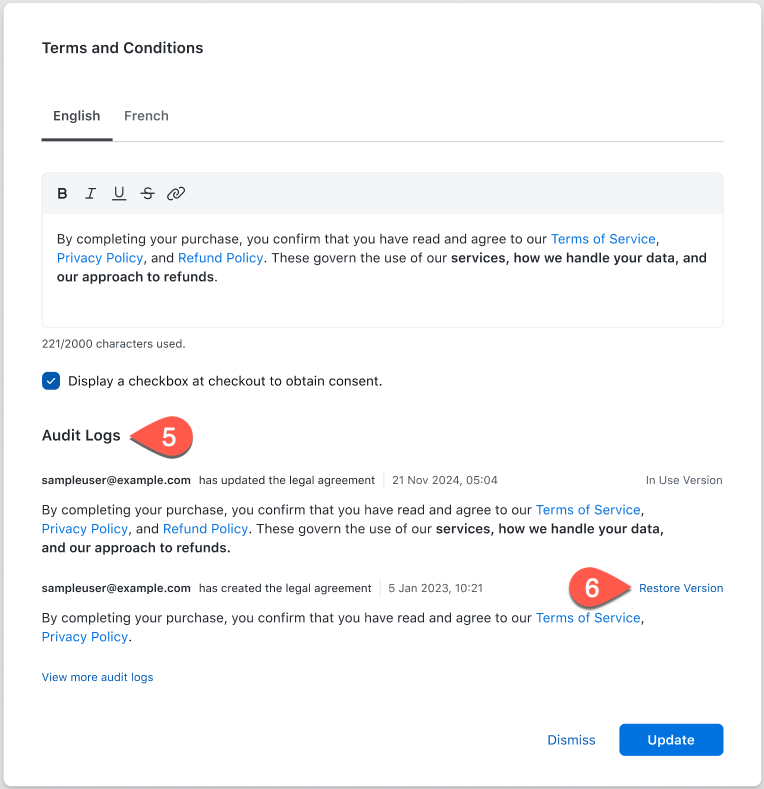
Task: Switch to the French tab
Action: pyautogui.click(x=146, y=116)
